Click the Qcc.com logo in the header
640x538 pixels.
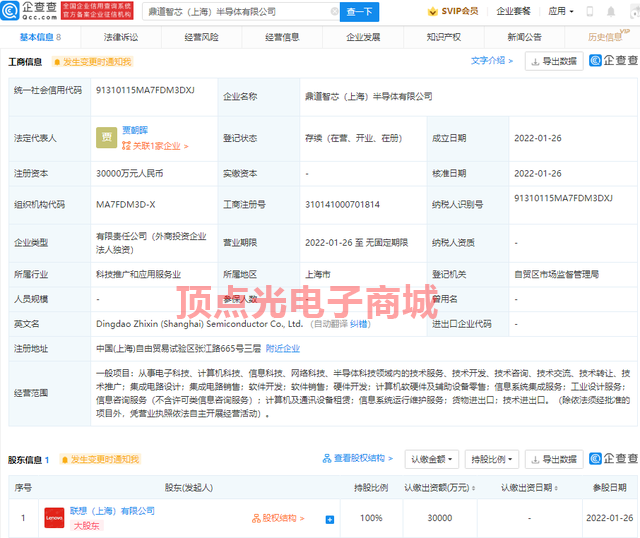point(35,11)
